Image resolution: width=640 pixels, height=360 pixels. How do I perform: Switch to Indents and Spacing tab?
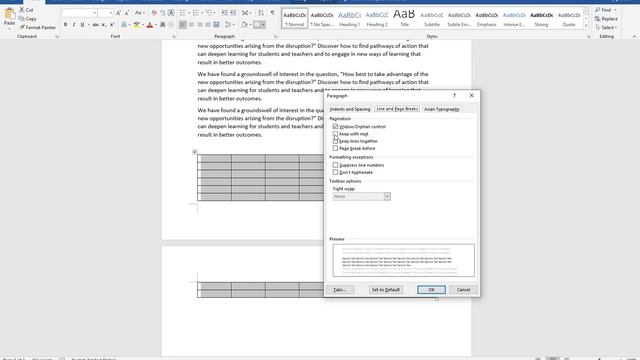(x=350, y=109)
